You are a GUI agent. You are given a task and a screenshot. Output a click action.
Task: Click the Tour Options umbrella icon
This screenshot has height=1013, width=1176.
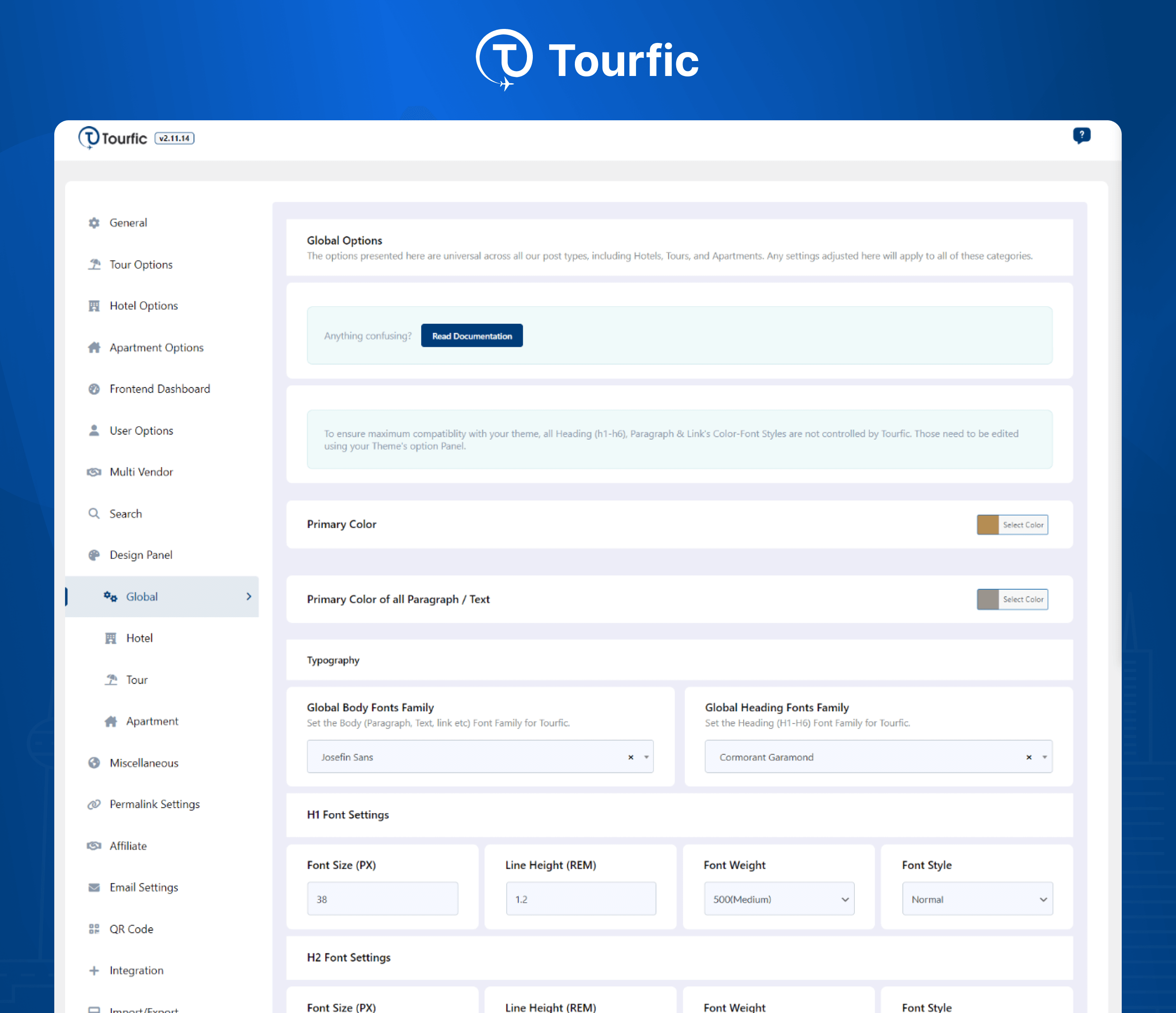pyautogui.click(x=94, y=265)
